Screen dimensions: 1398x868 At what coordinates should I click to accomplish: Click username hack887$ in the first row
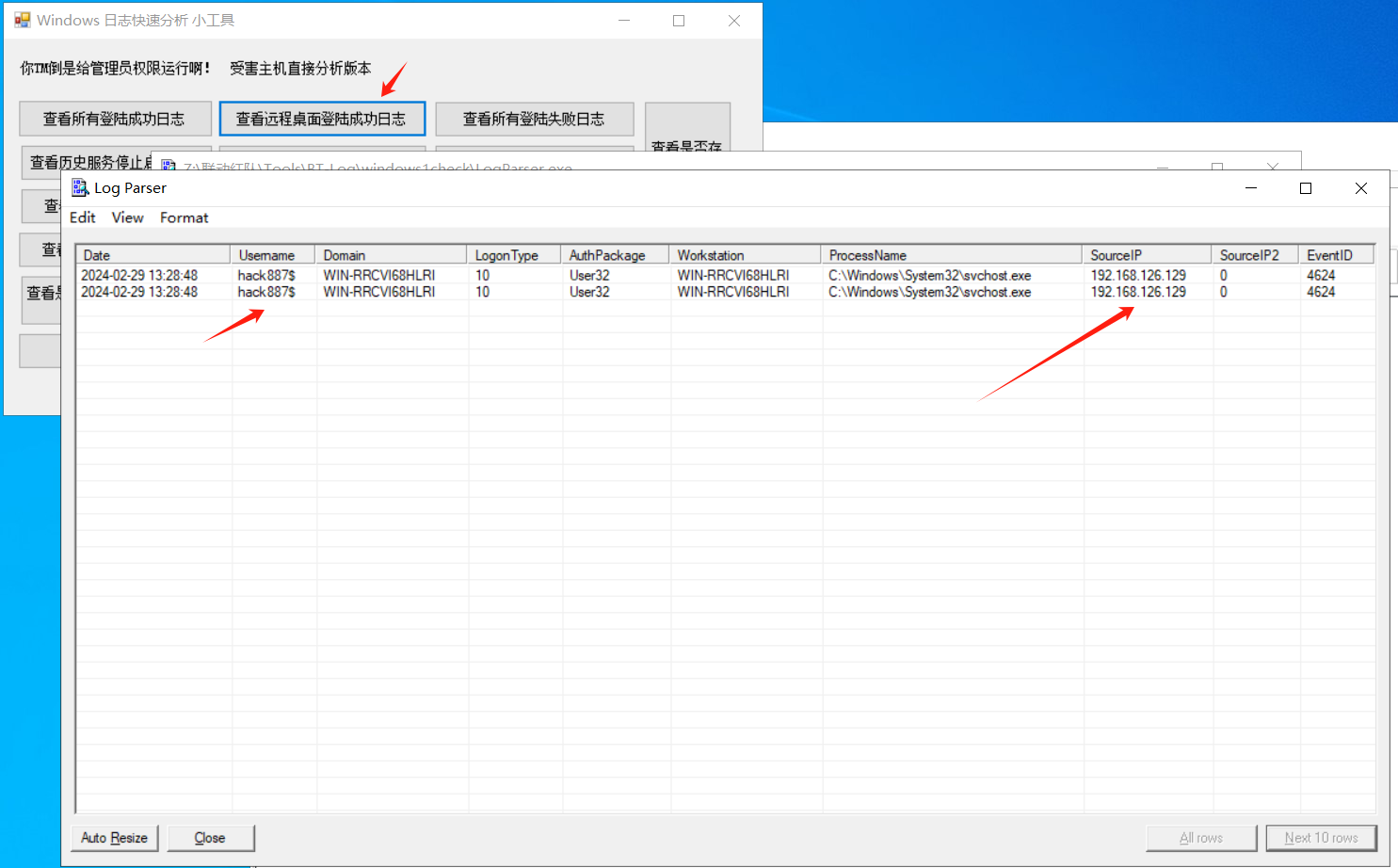click(x=266, y=276)
